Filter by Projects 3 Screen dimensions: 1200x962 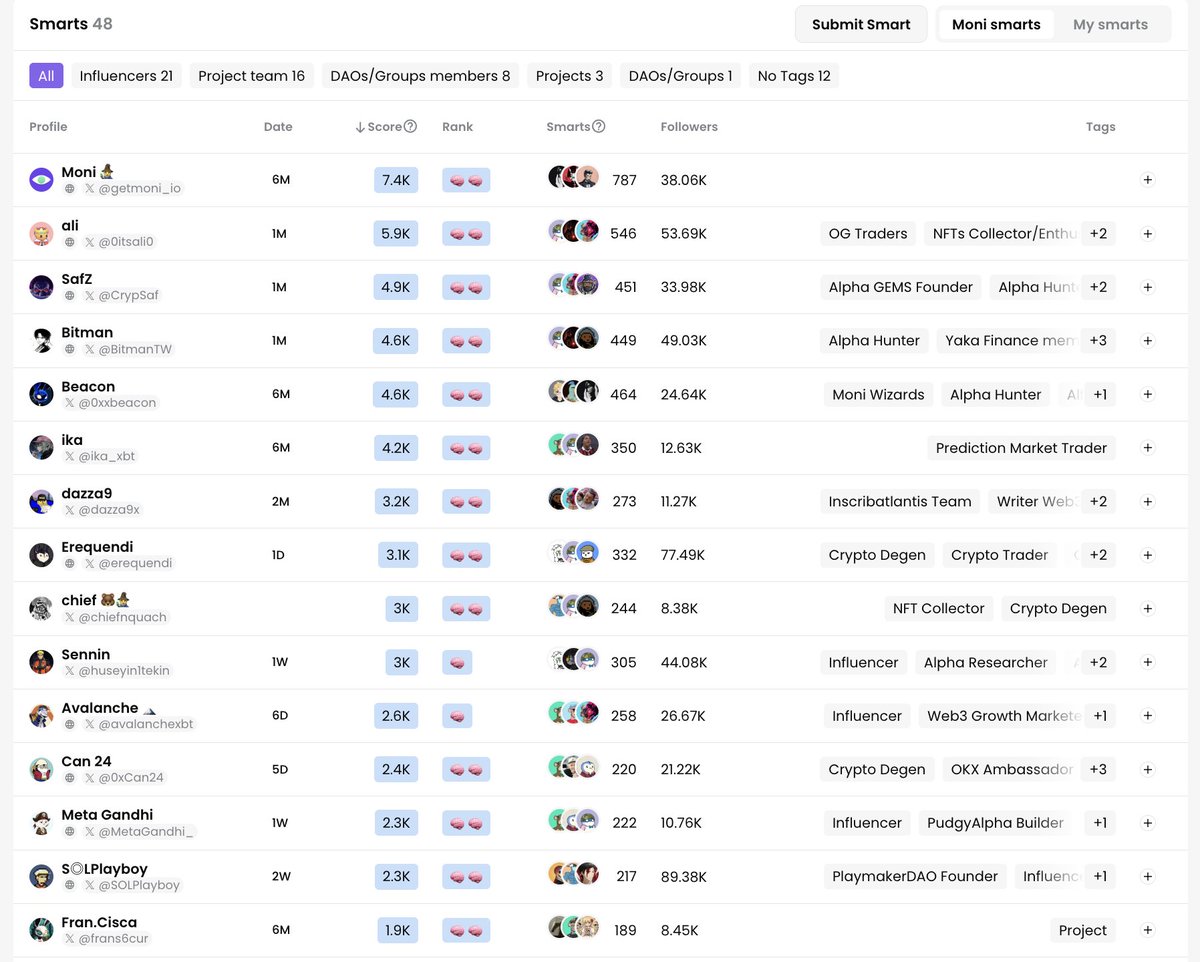tap(570, 76)
